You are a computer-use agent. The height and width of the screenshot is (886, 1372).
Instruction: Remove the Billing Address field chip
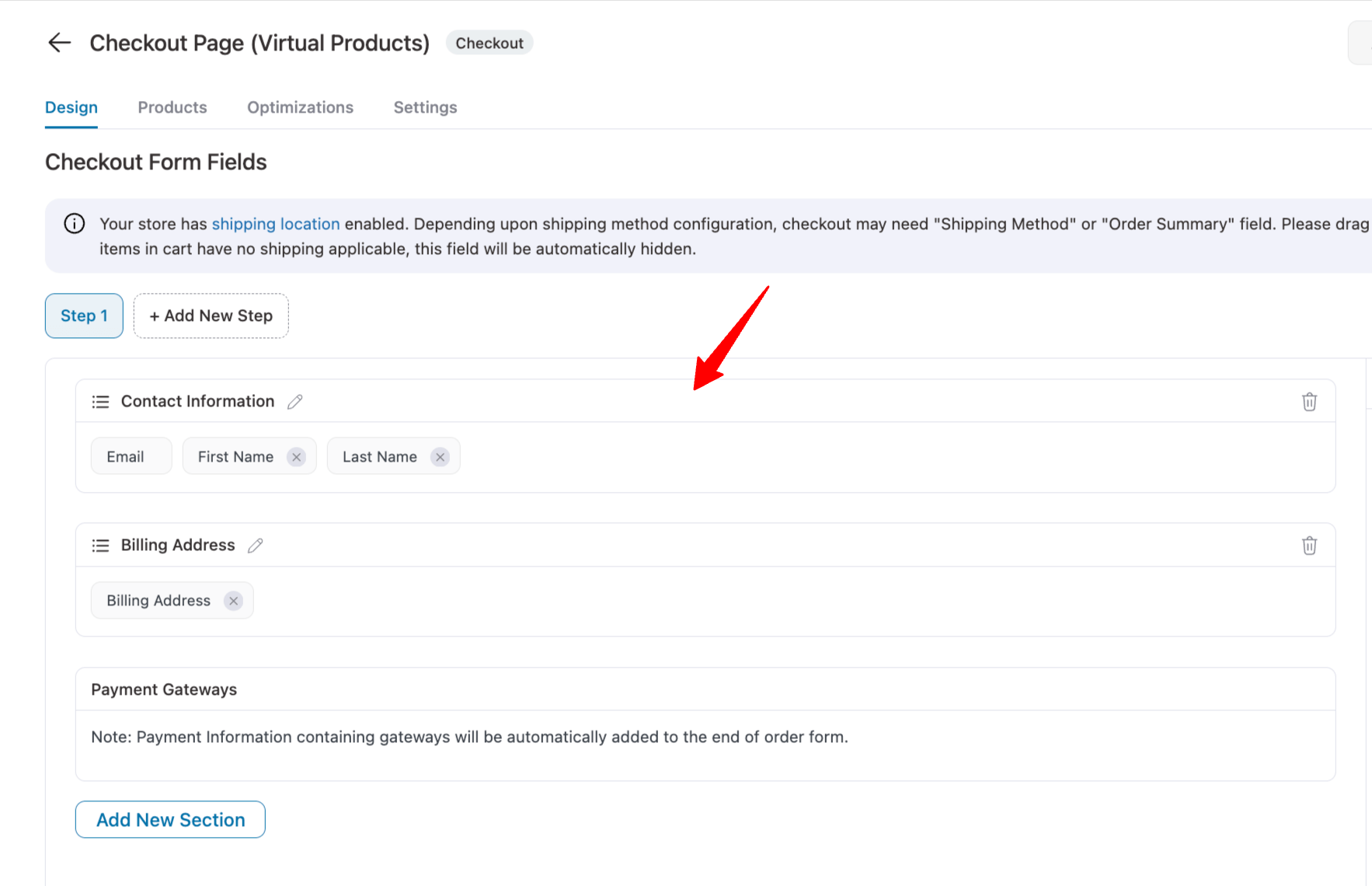[233, 601]
